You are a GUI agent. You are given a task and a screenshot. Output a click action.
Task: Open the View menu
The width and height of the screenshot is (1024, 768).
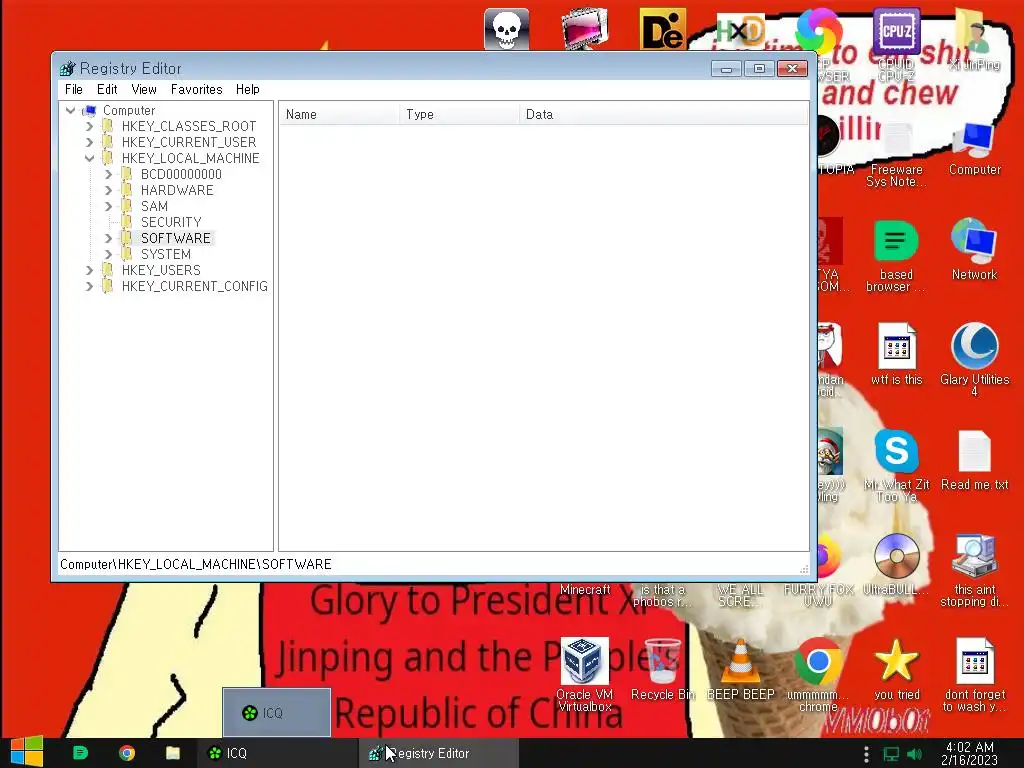[x=144, y=89]
